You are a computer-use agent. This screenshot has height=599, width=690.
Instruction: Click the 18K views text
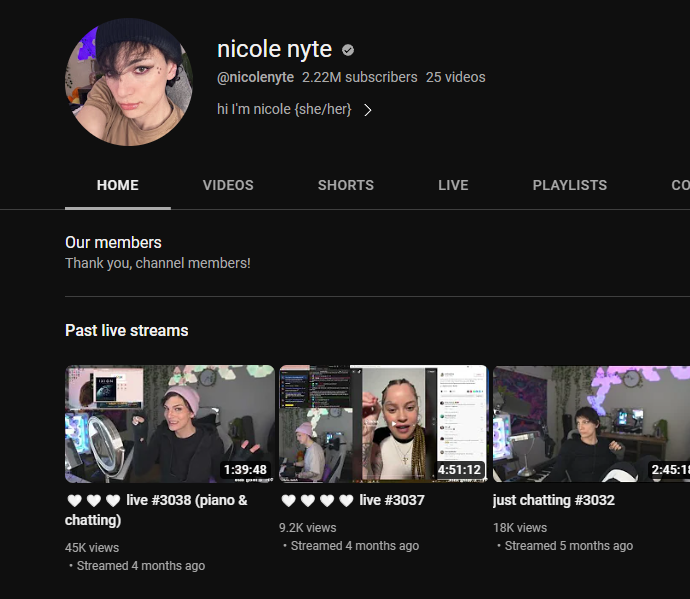click(520, 528)
